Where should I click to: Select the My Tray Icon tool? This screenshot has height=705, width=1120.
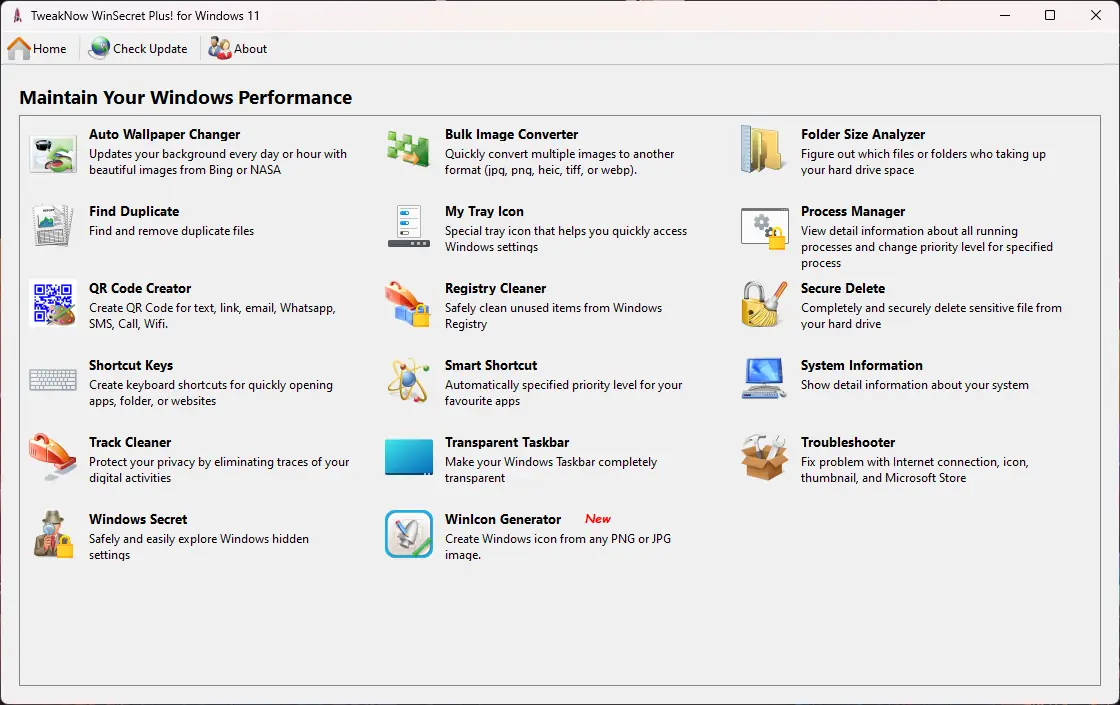[x=484, y=211]
